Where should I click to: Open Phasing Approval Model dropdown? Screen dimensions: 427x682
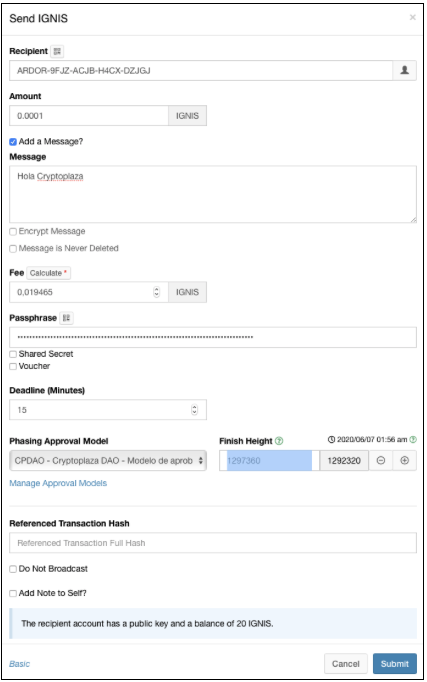(x=108, y=461)
